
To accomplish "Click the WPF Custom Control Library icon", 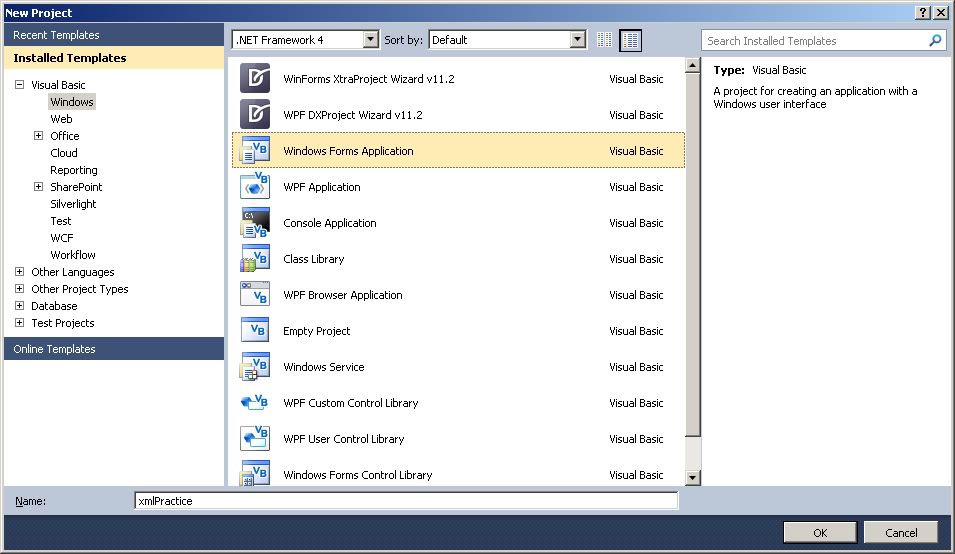I will click(x=255, y=402).
